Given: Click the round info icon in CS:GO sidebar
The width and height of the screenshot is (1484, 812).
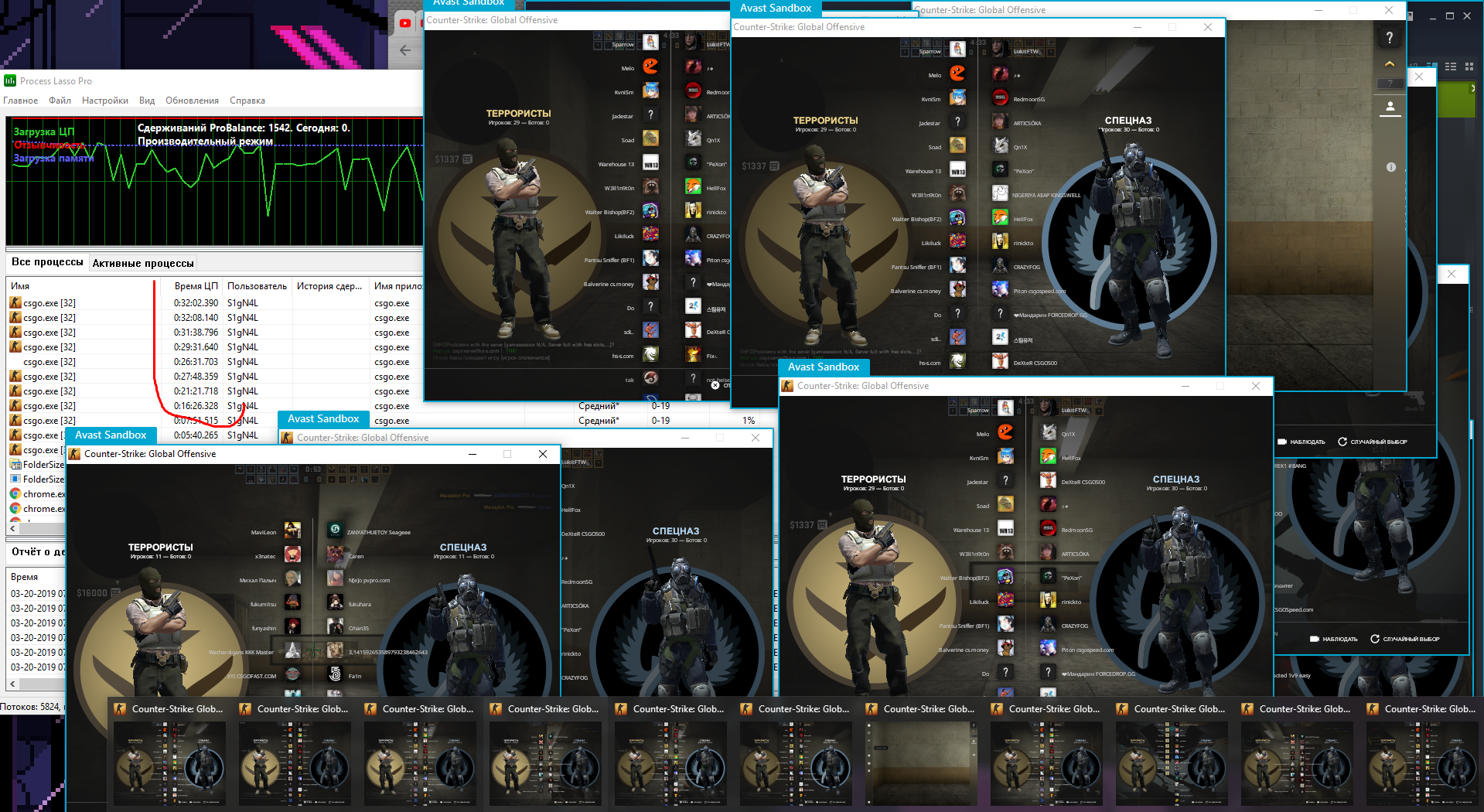Looking at the screenshot, I should (x=1391, y=167).
